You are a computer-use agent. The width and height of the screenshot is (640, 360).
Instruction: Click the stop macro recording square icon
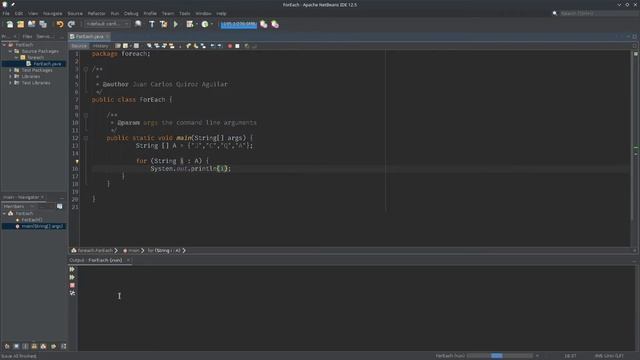coord(237,46)
